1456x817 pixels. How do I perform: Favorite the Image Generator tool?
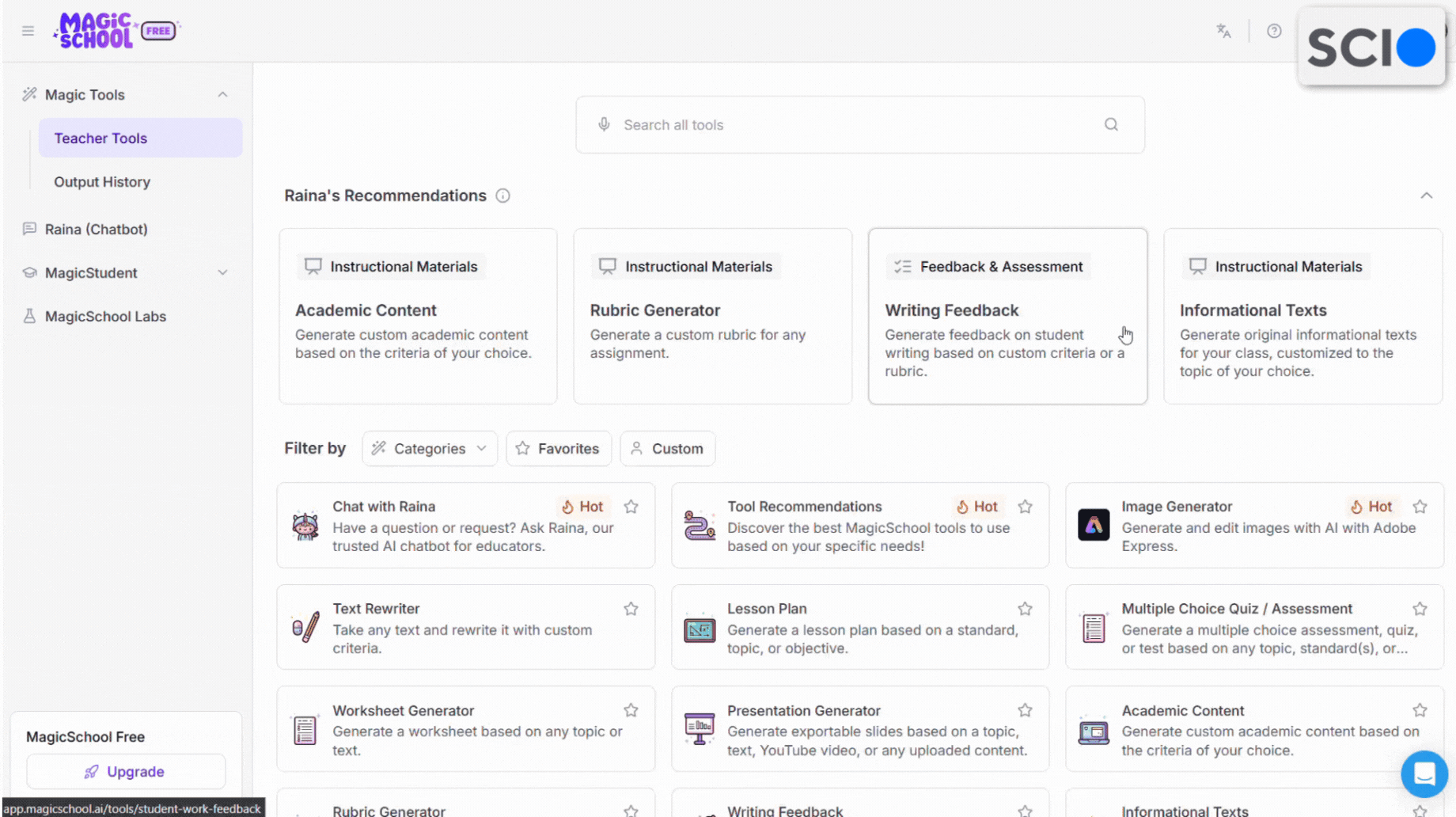[x=1420, y=507]
